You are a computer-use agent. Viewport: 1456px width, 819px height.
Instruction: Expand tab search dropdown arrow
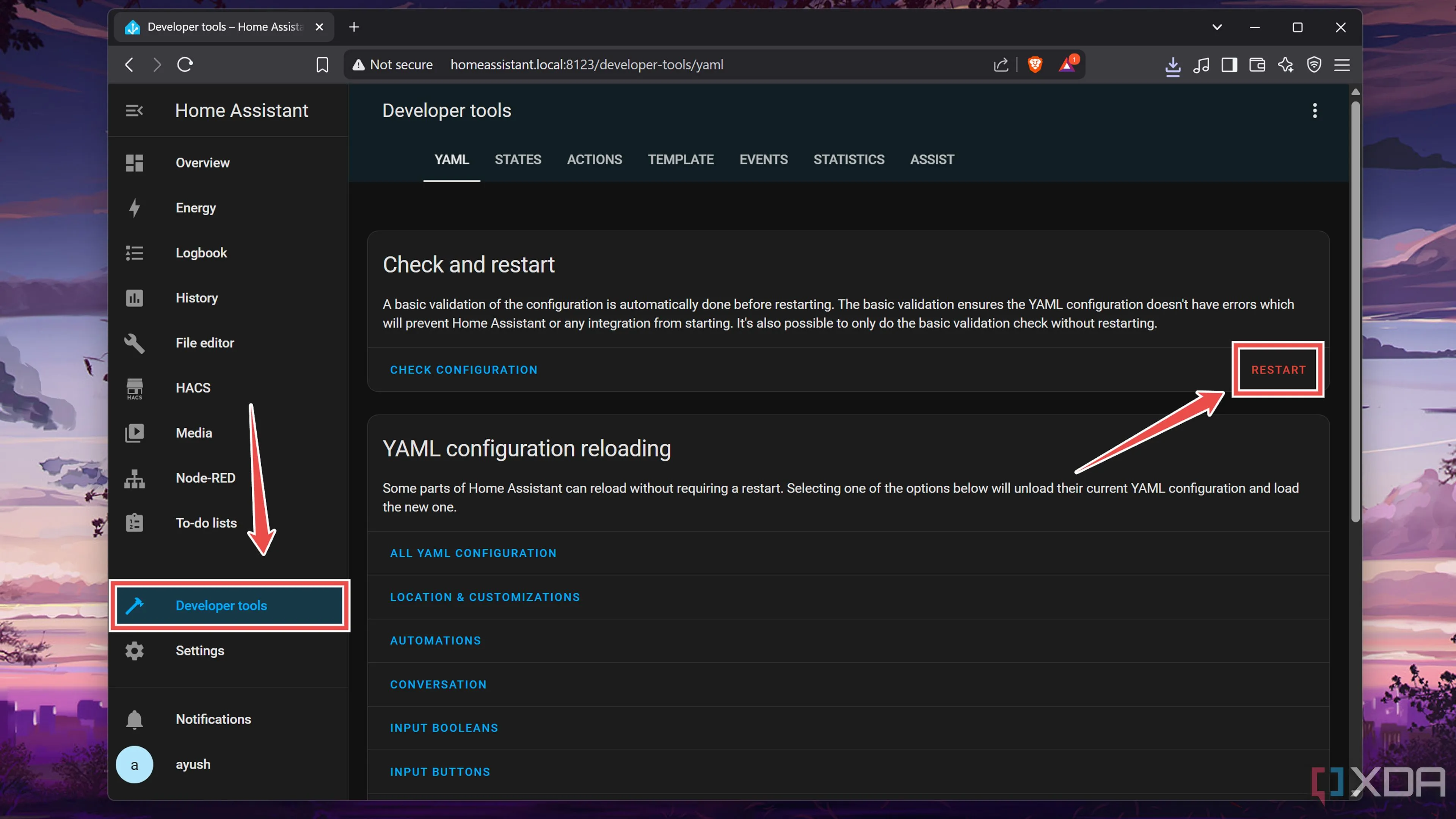pos(1217,27)
